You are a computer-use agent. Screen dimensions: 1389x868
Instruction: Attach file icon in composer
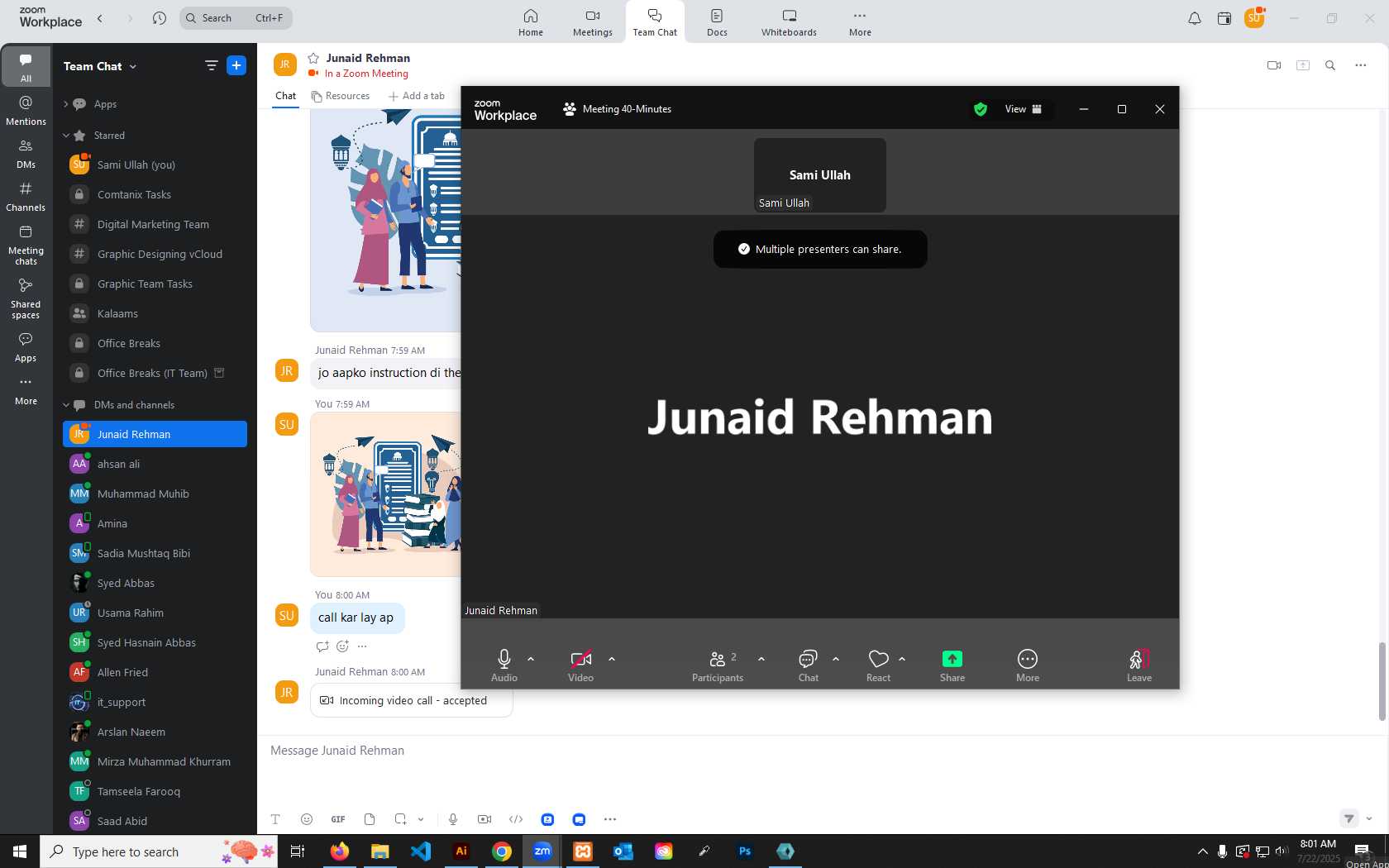pyautogui.click(x=370, y=819)
